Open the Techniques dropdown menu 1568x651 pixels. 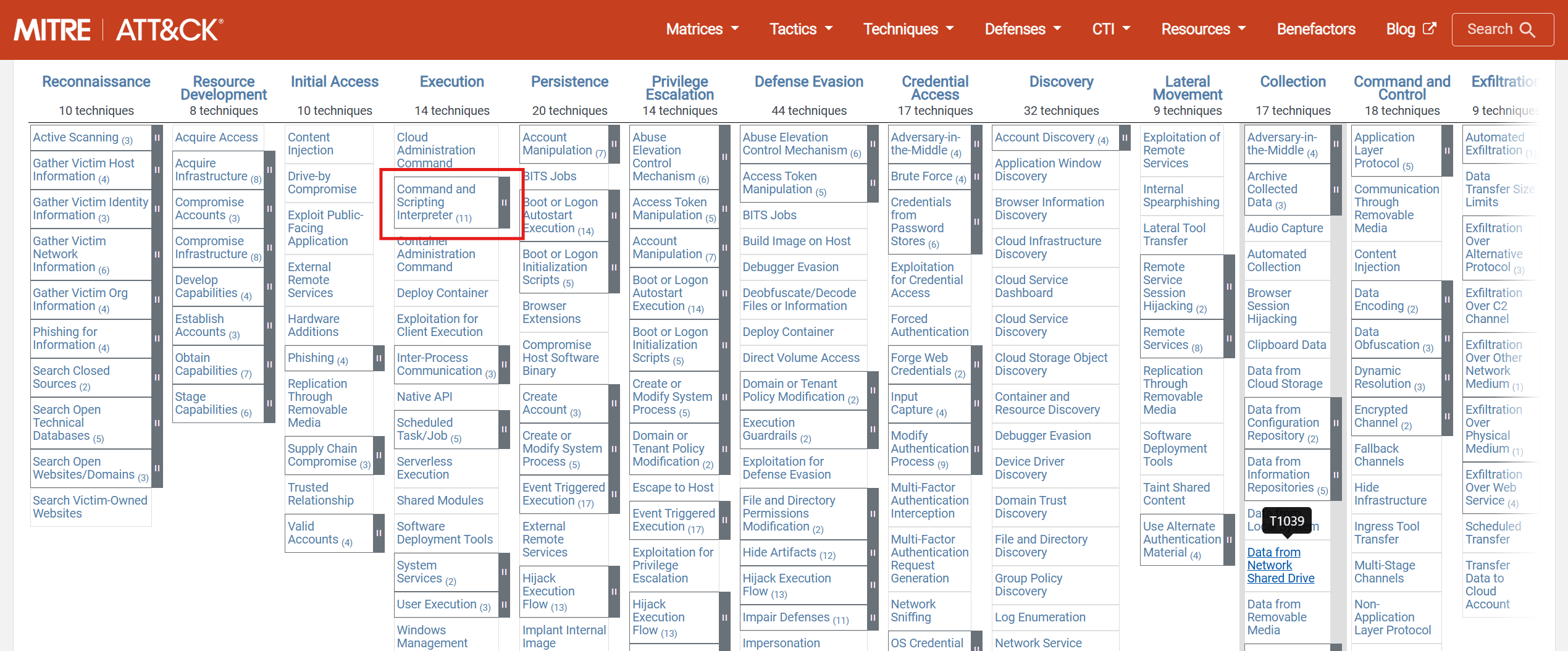pyautogui.click(x=908, y=29)
